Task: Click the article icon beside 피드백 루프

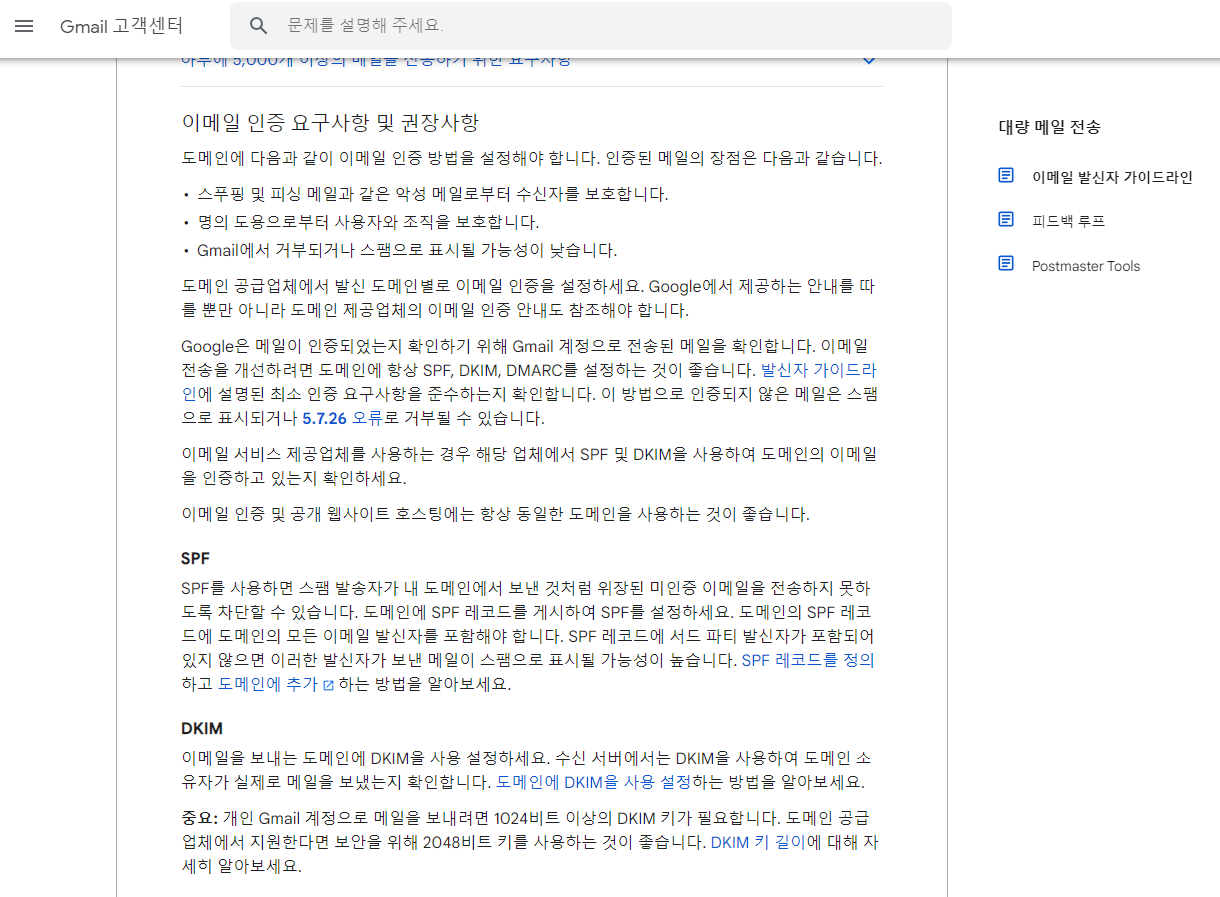Action: 1006,219
